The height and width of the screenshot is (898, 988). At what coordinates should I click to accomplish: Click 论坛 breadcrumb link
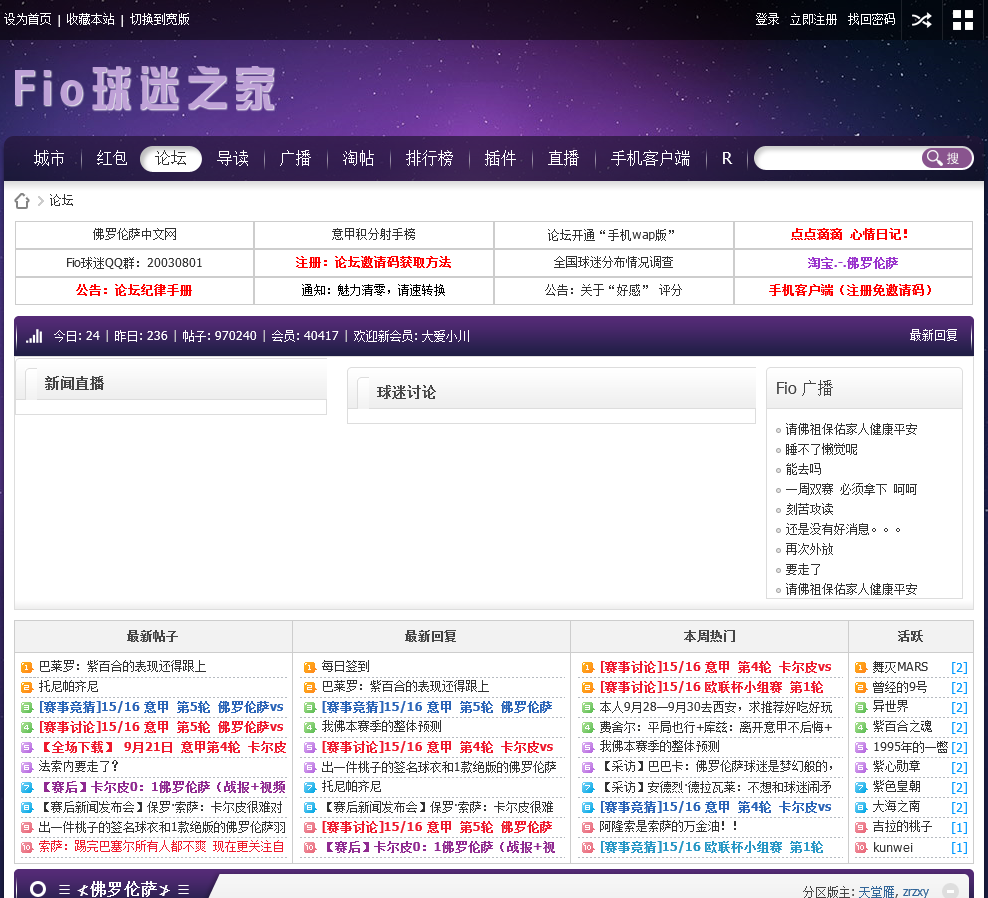point(61,200)
